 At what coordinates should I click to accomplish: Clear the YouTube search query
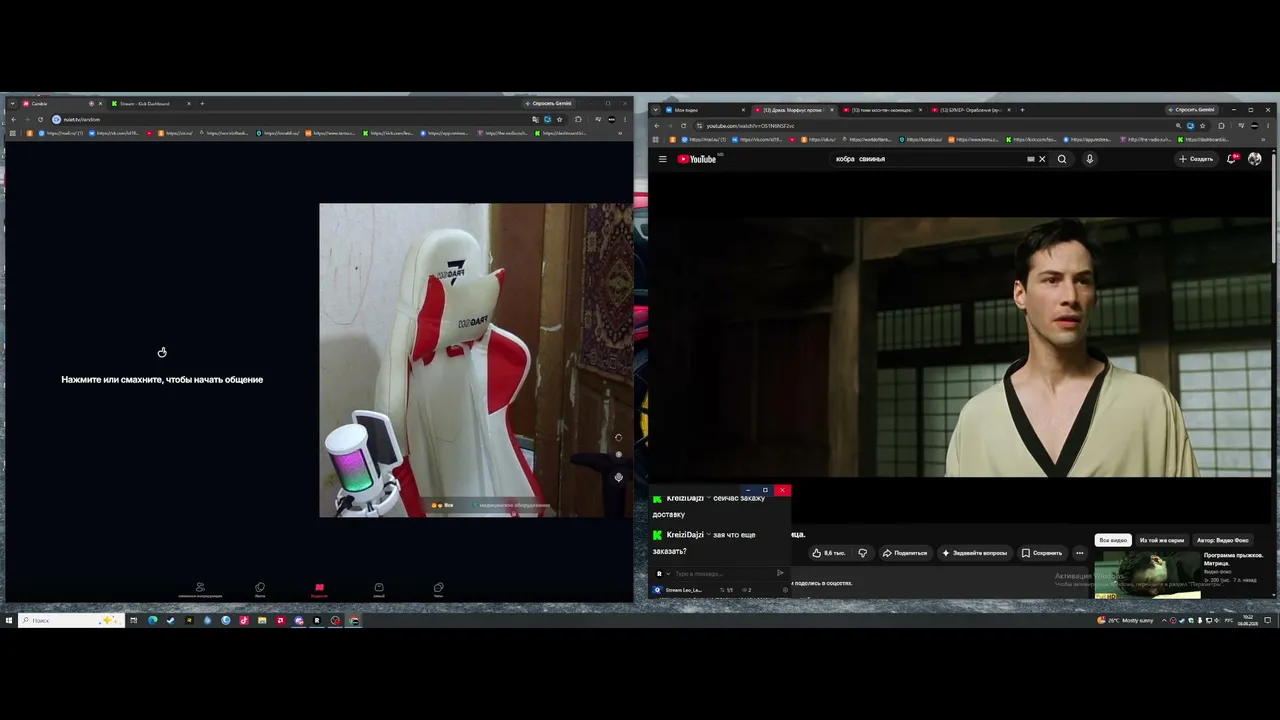(1042, 159)
